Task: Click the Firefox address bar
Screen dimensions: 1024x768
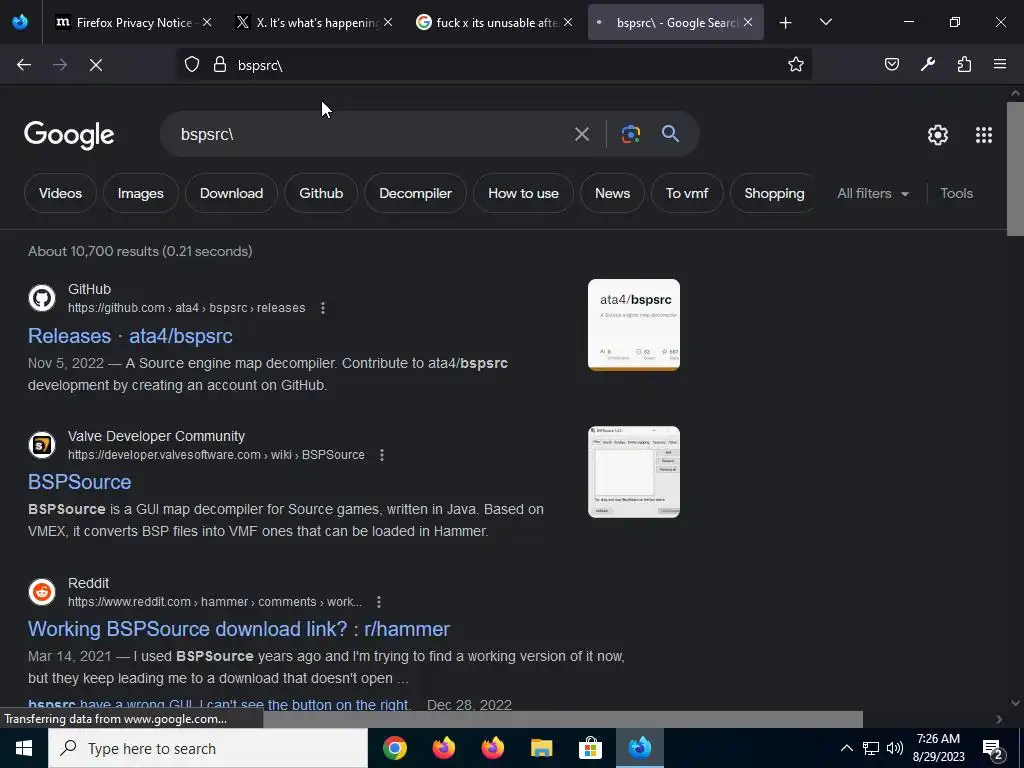Action: [x=496, y=65]
